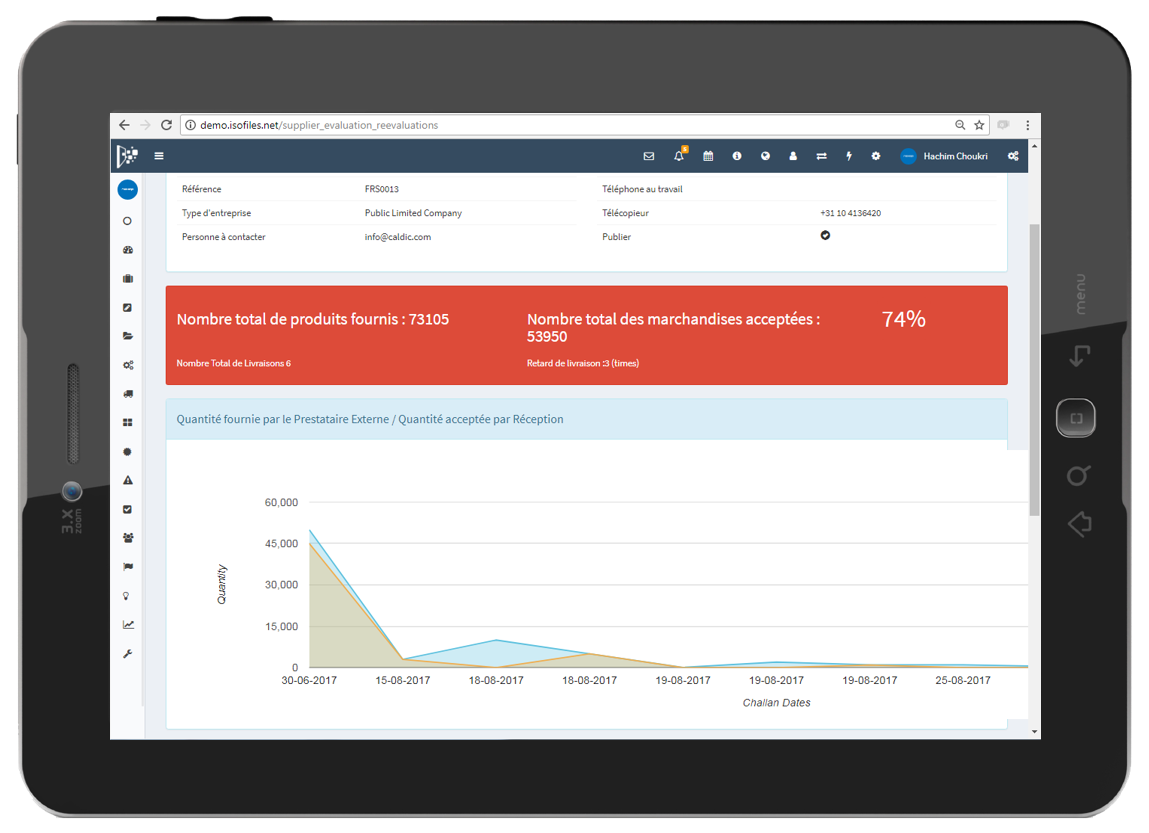Screen dimensions: 1149x833
Task: Click the browser address bar URL
Action: 319,125
